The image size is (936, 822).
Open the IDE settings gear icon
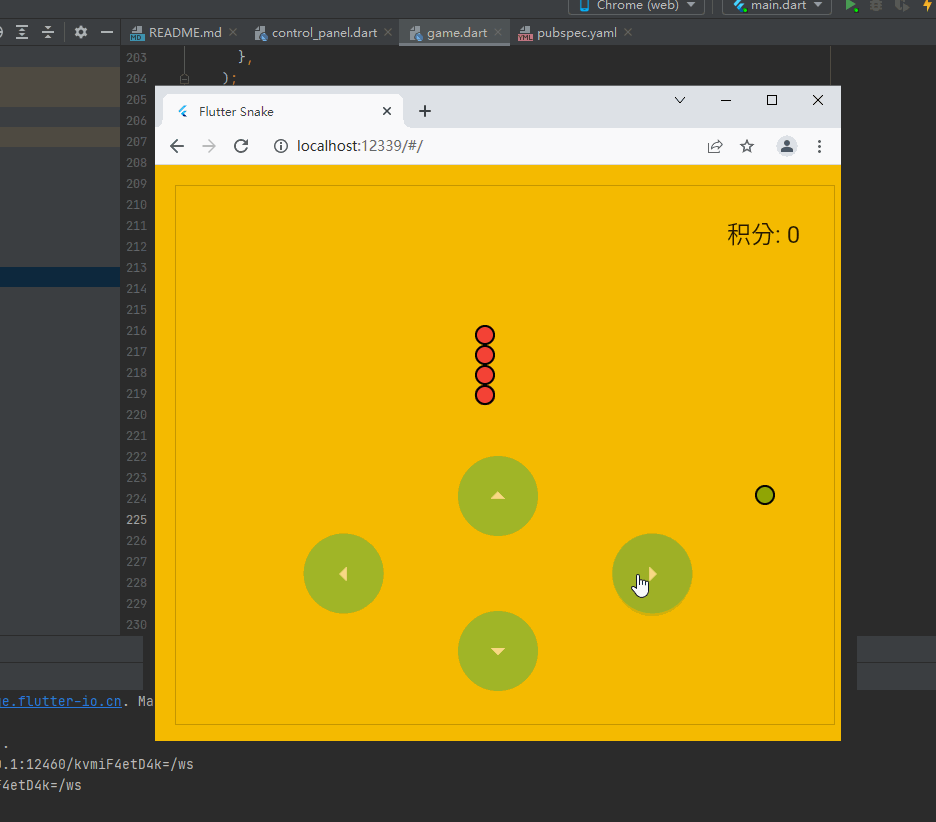tap(80, 32)
